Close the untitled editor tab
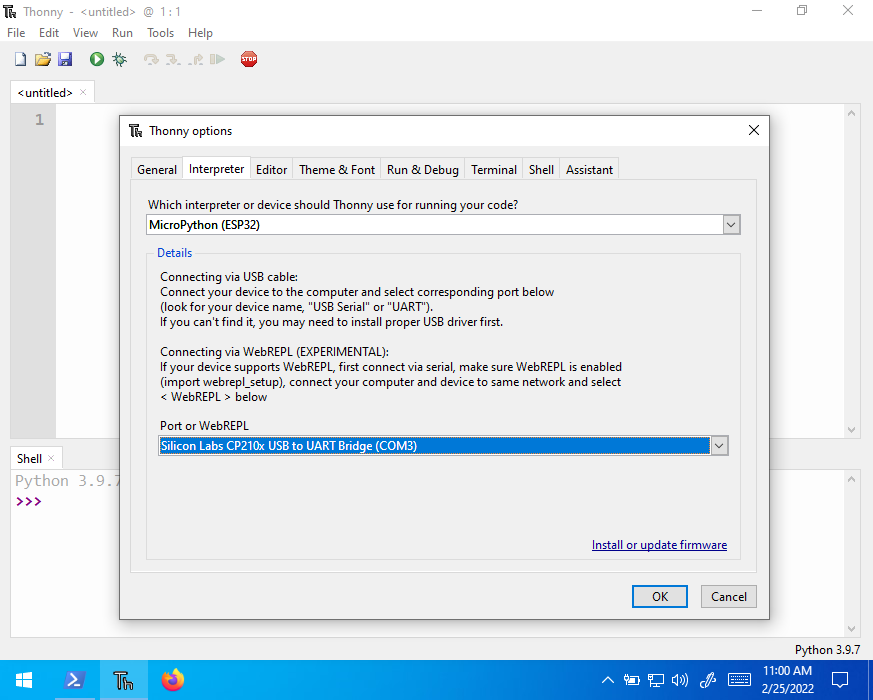 tap(83, 92)
